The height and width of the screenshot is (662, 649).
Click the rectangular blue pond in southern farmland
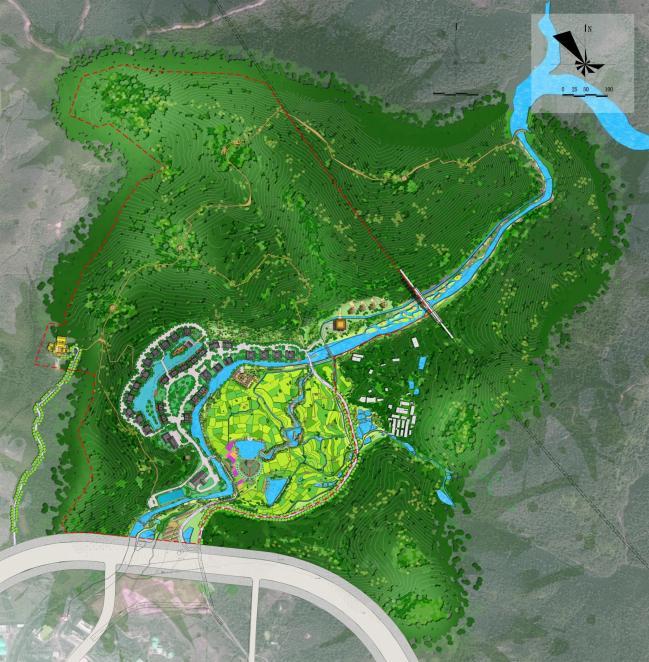274,491
